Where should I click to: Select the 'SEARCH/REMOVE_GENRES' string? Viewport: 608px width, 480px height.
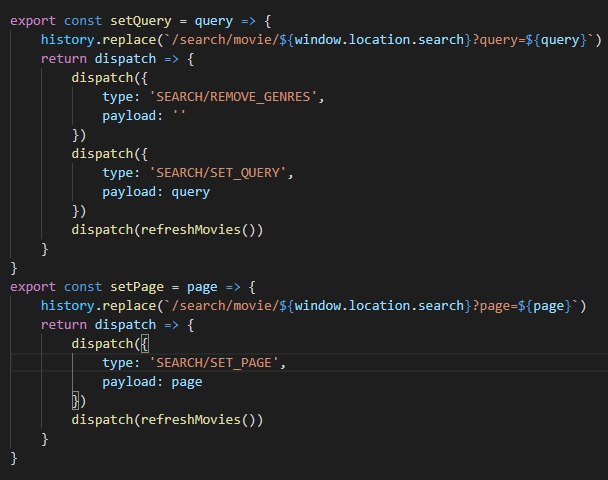coord(233,97)
